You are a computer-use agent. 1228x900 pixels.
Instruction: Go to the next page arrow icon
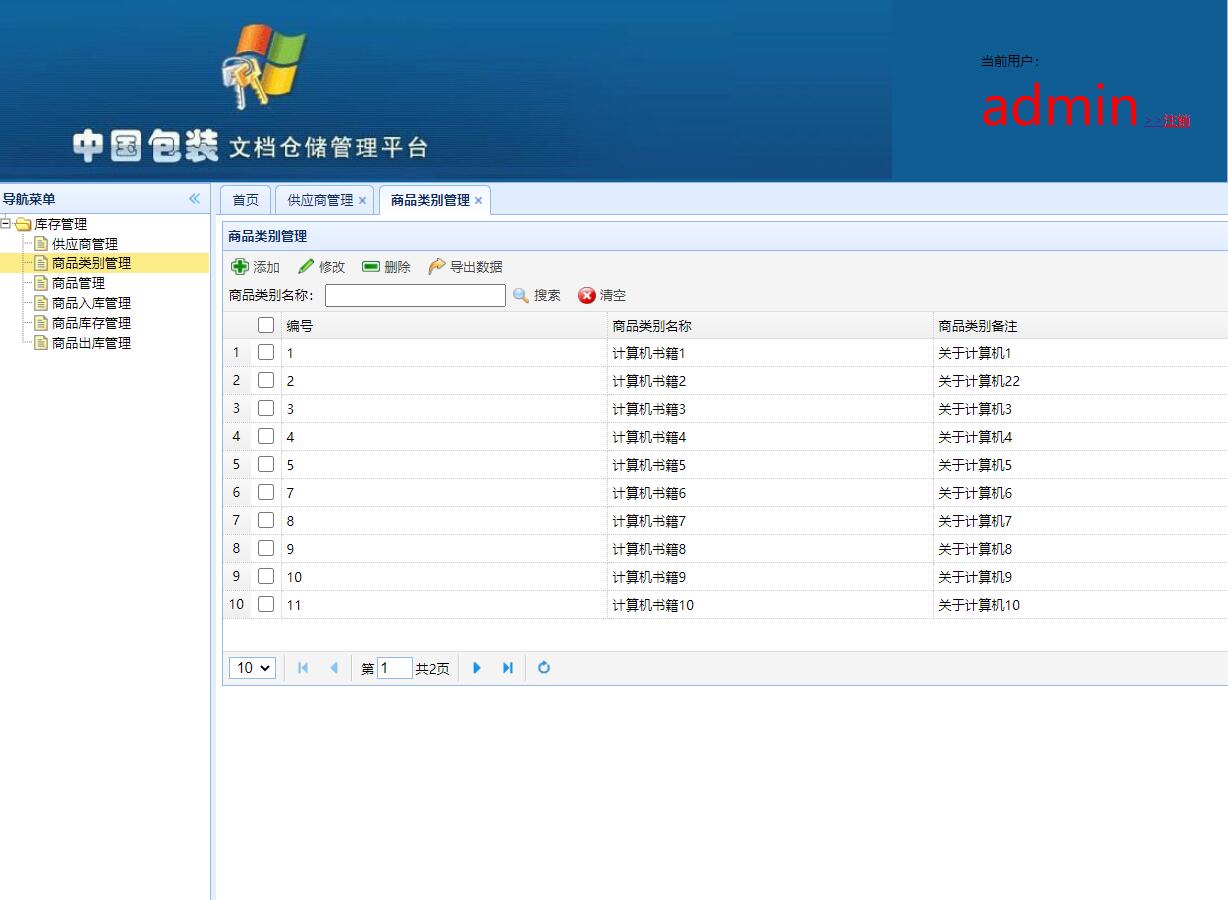477,667
